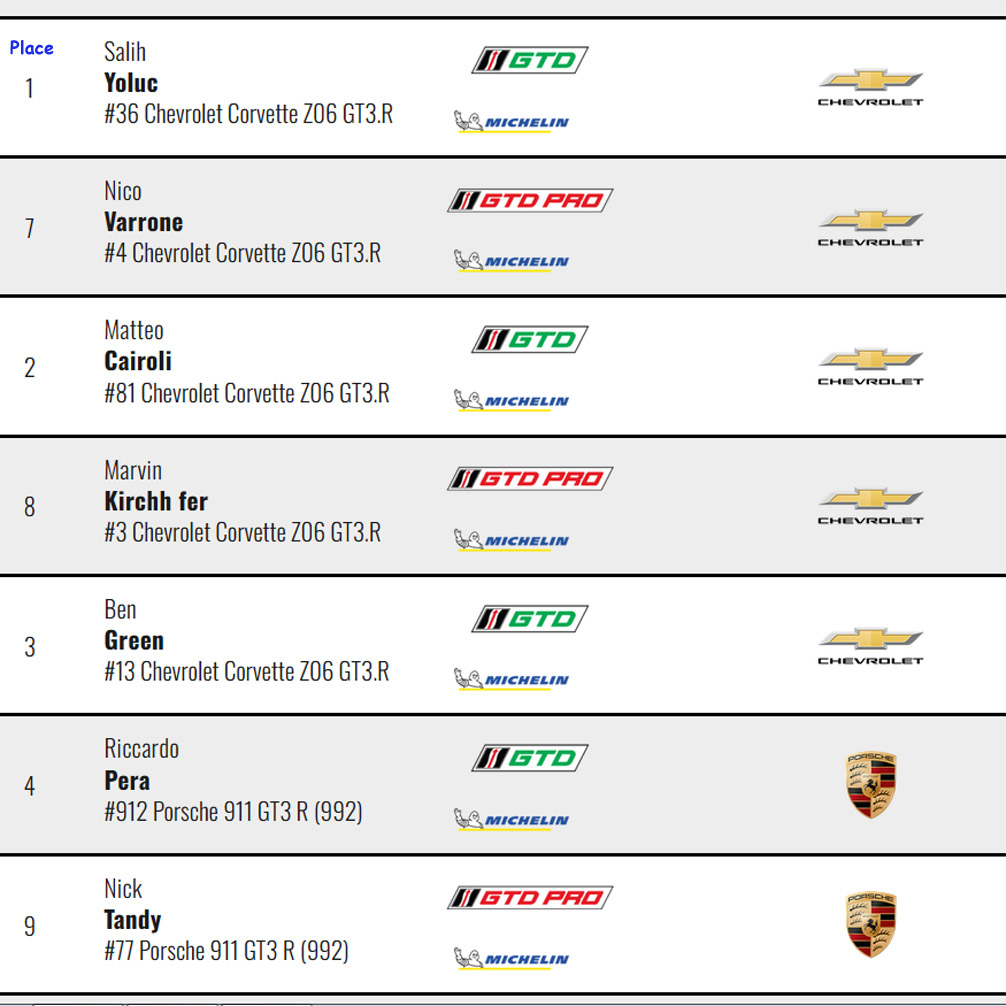Click the GTD PRO badge for Marvin Kirchhöfer

point(529,478)
